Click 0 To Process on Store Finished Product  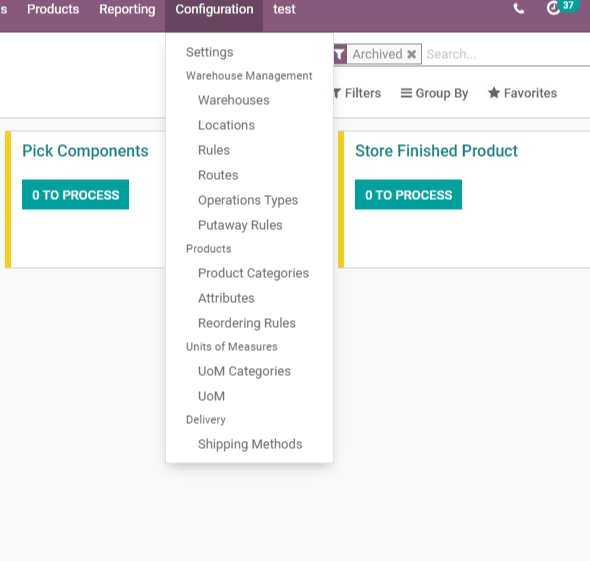408,195
